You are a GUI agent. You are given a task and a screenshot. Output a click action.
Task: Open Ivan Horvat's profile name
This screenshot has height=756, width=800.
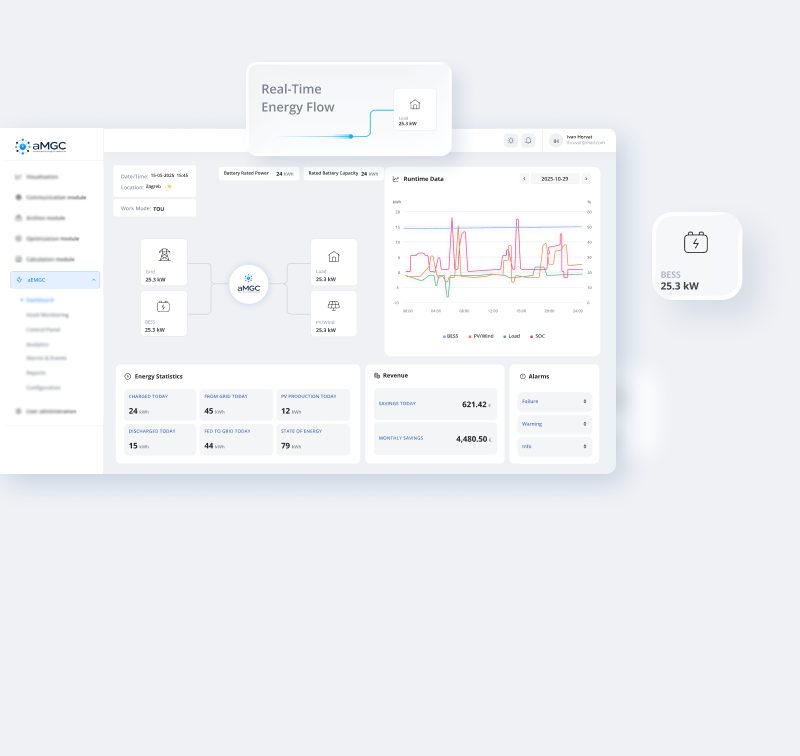[580, 137]
